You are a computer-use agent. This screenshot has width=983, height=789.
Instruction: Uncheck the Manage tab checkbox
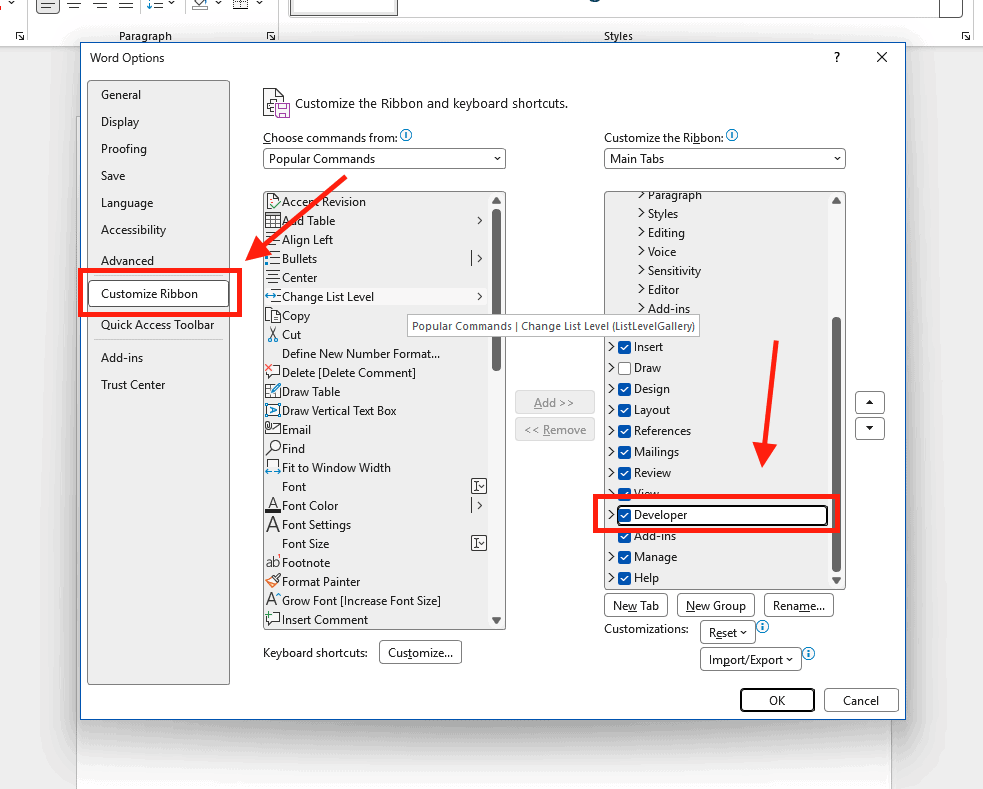tap(624, 557)
